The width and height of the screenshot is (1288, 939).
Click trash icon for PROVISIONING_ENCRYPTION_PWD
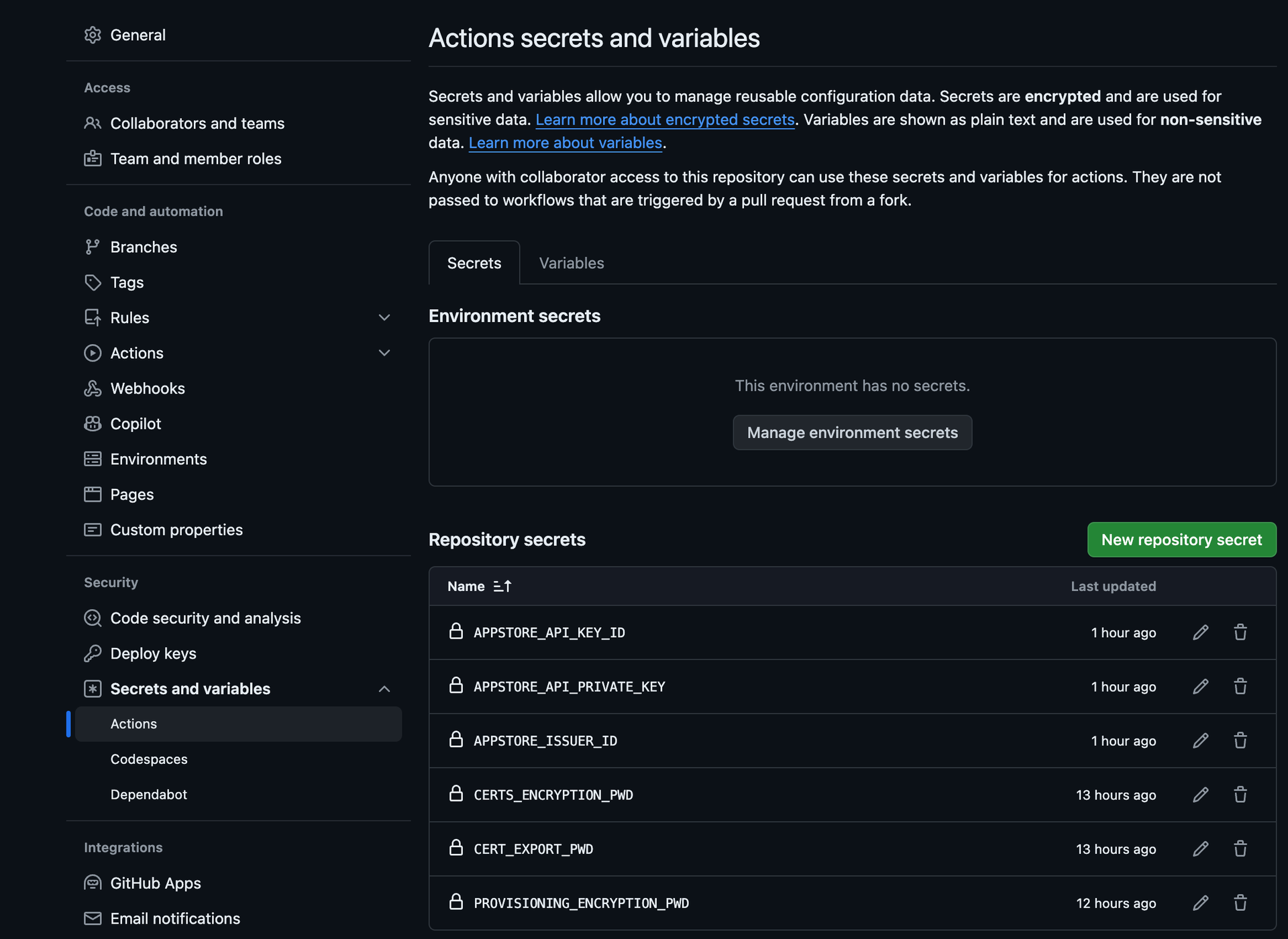point(1240,903)
